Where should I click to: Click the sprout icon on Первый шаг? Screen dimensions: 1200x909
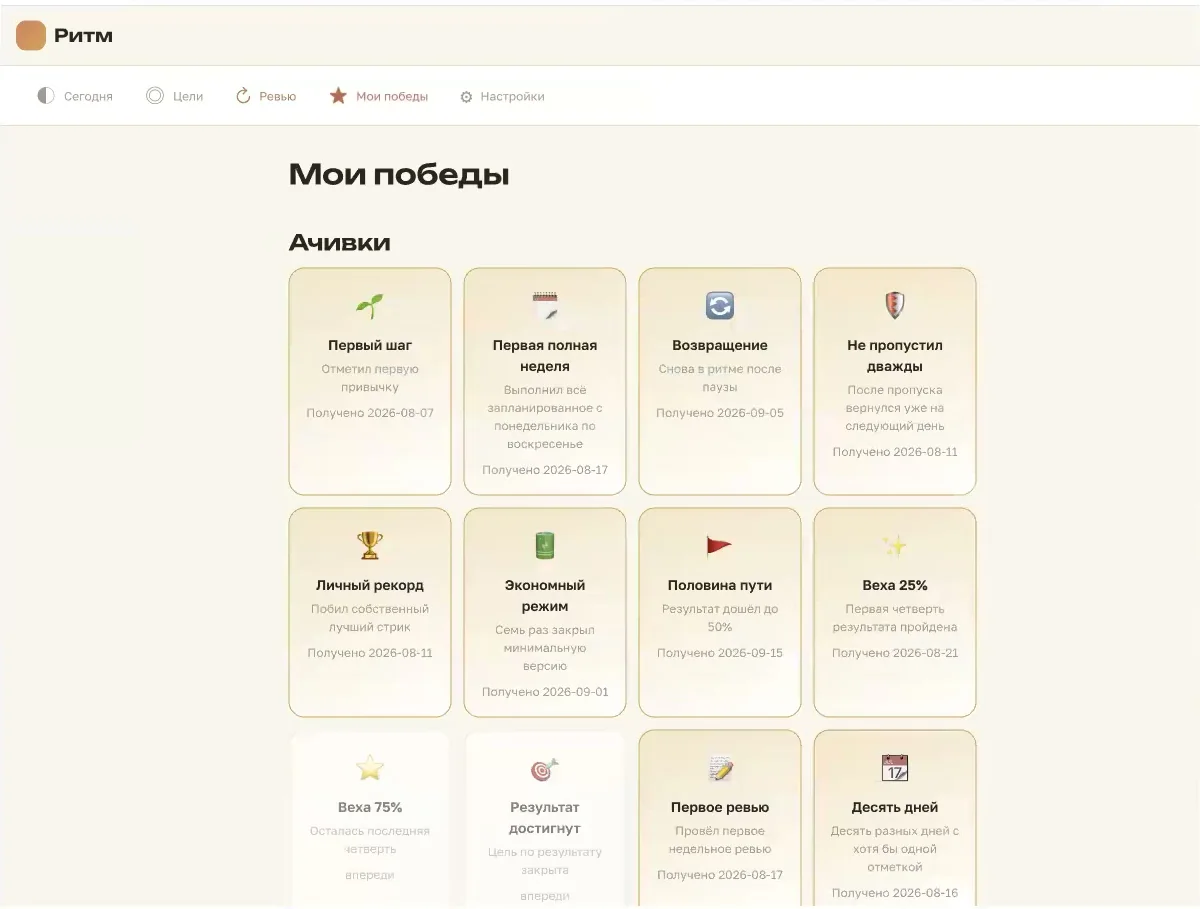[x=370, y=306]
